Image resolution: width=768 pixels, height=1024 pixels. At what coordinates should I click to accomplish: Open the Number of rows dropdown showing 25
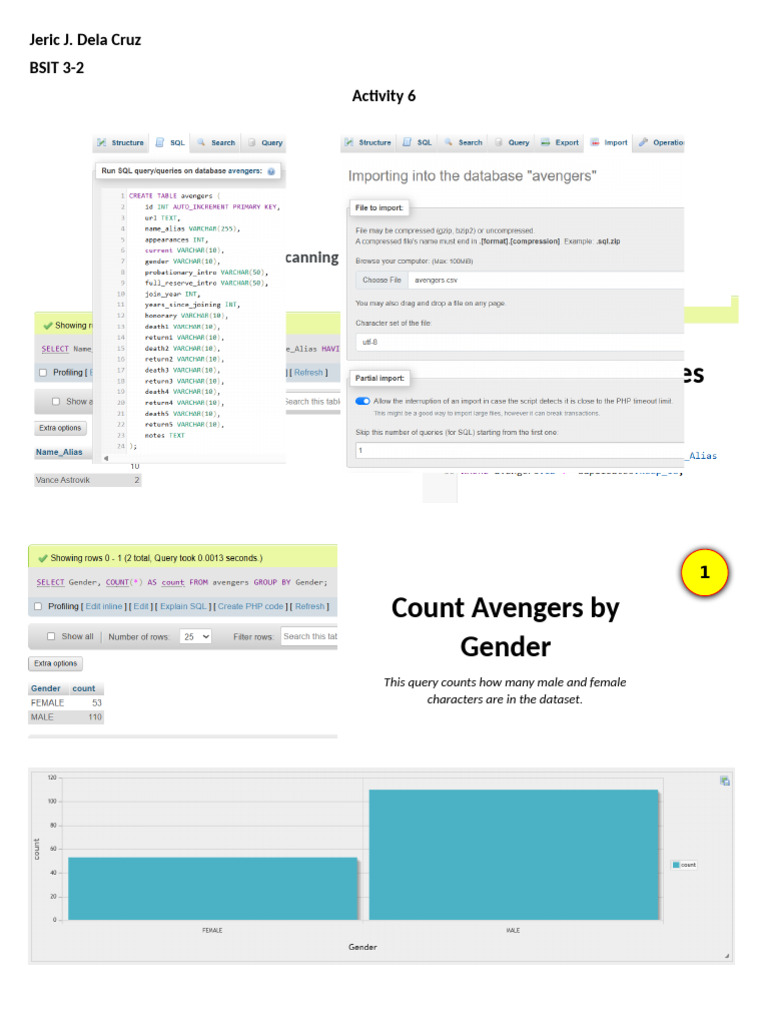tap(196, 636)
